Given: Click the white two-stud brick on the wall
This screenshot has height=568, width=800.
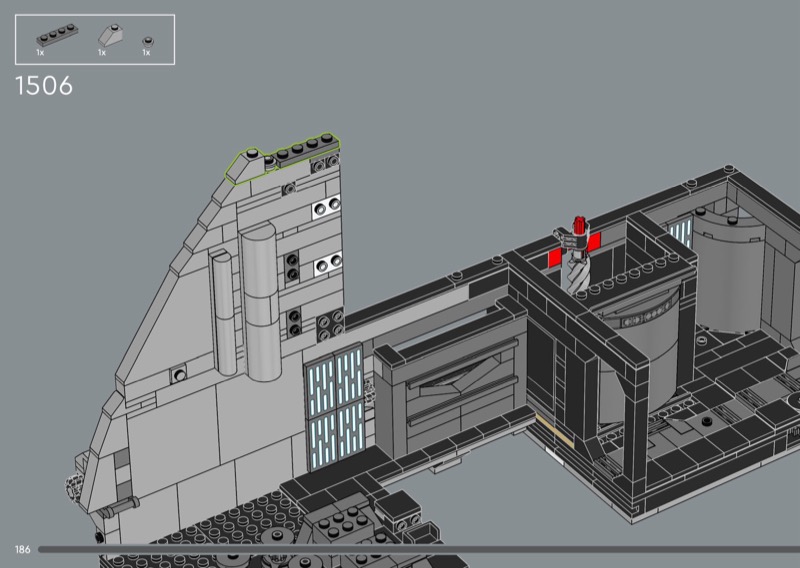Looking at the screenshot, I should 323,210.
